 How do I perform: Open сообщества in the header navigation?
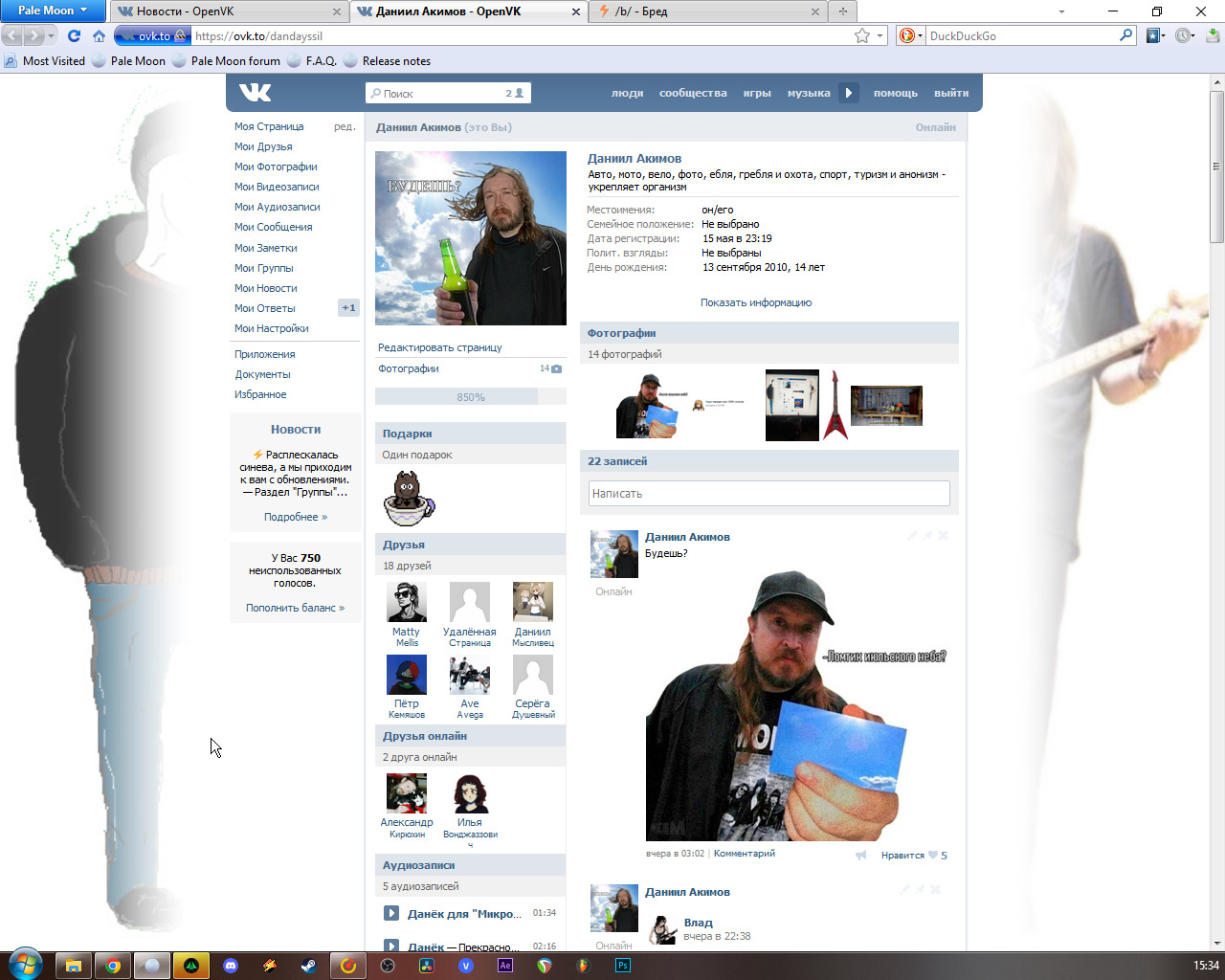click(x=693, y=93)
